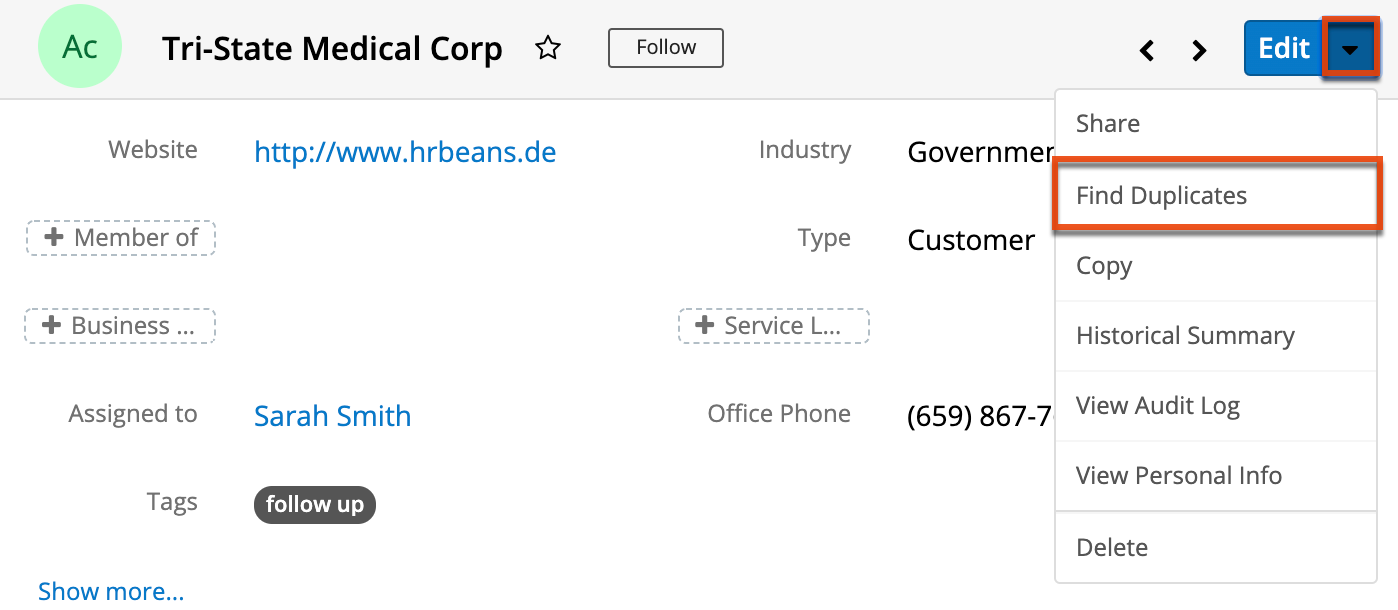Screen dimensions: 1398x610
Task: Select Copy from the actions menu
Action: [1104, 265]
